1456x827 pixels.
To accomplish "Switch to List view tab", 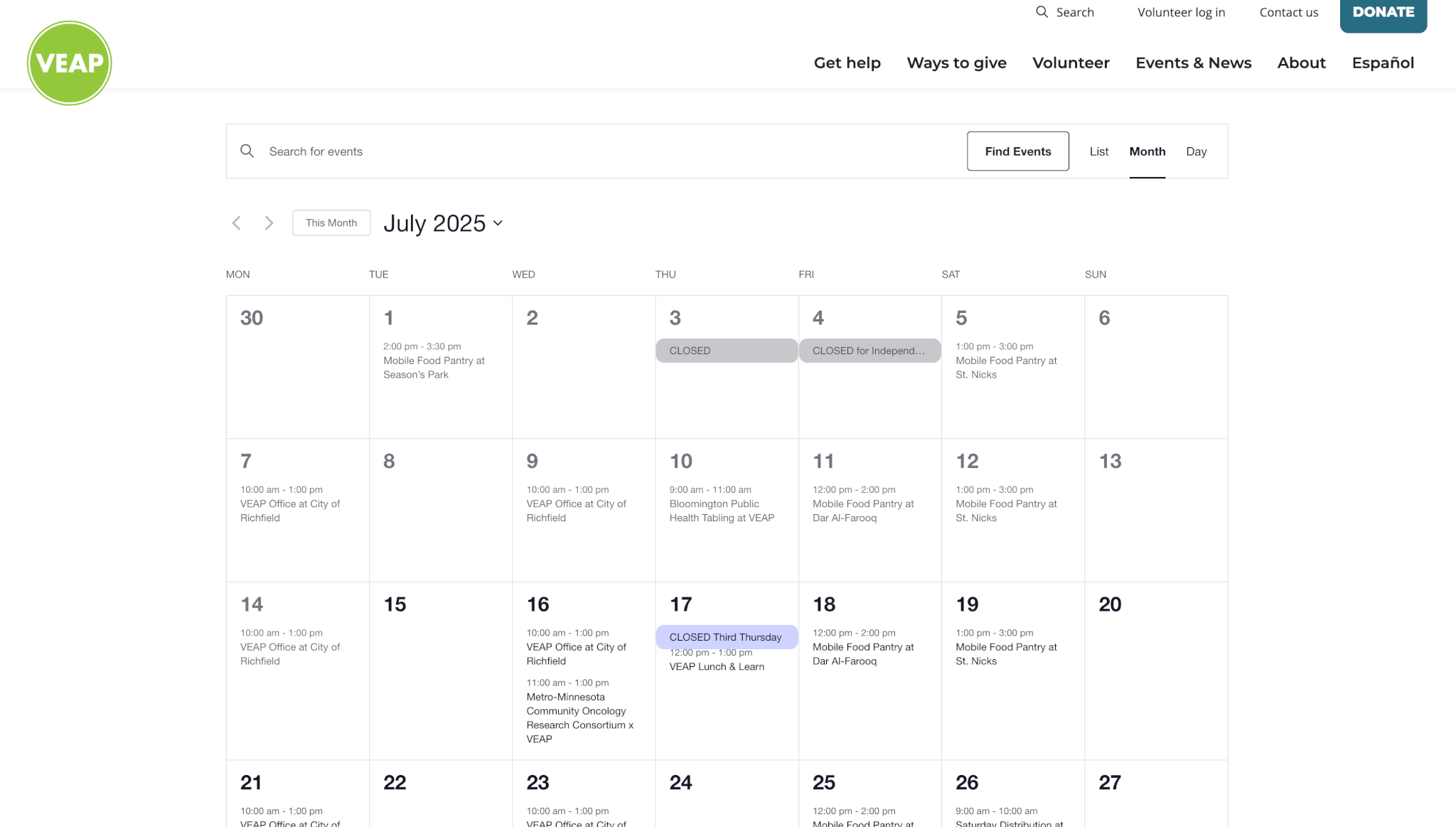I will [x=1098, y=151].
